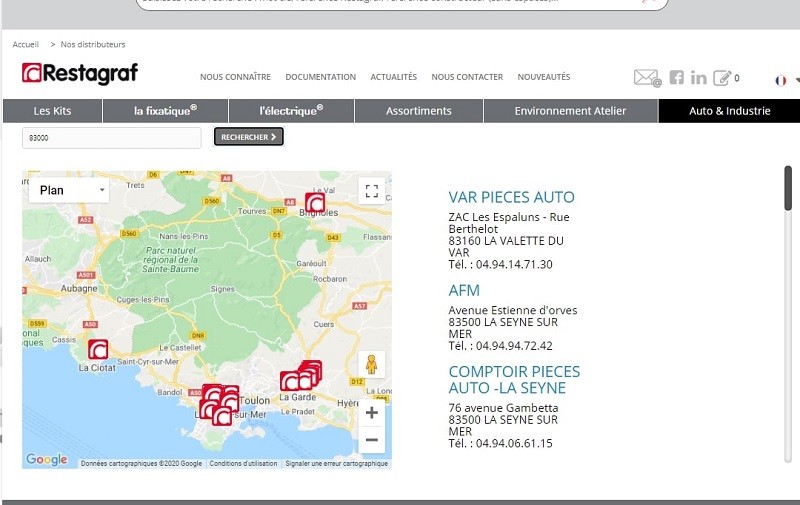The height and width of the screenshot is (505, 800).
Task: Open the quote list notepad icon
Action: (x=722, y=78)
